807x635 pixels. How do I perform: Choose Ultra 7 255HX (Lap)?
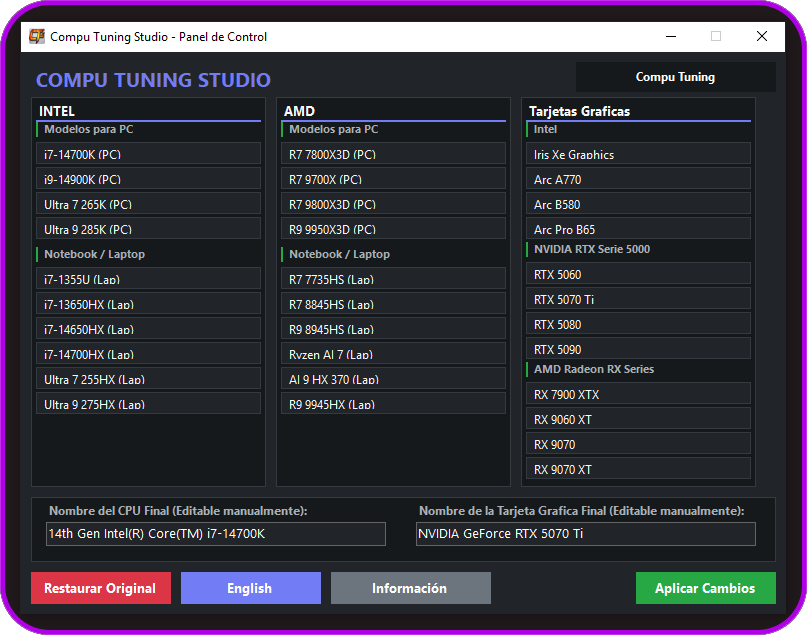tap(148, 378)
